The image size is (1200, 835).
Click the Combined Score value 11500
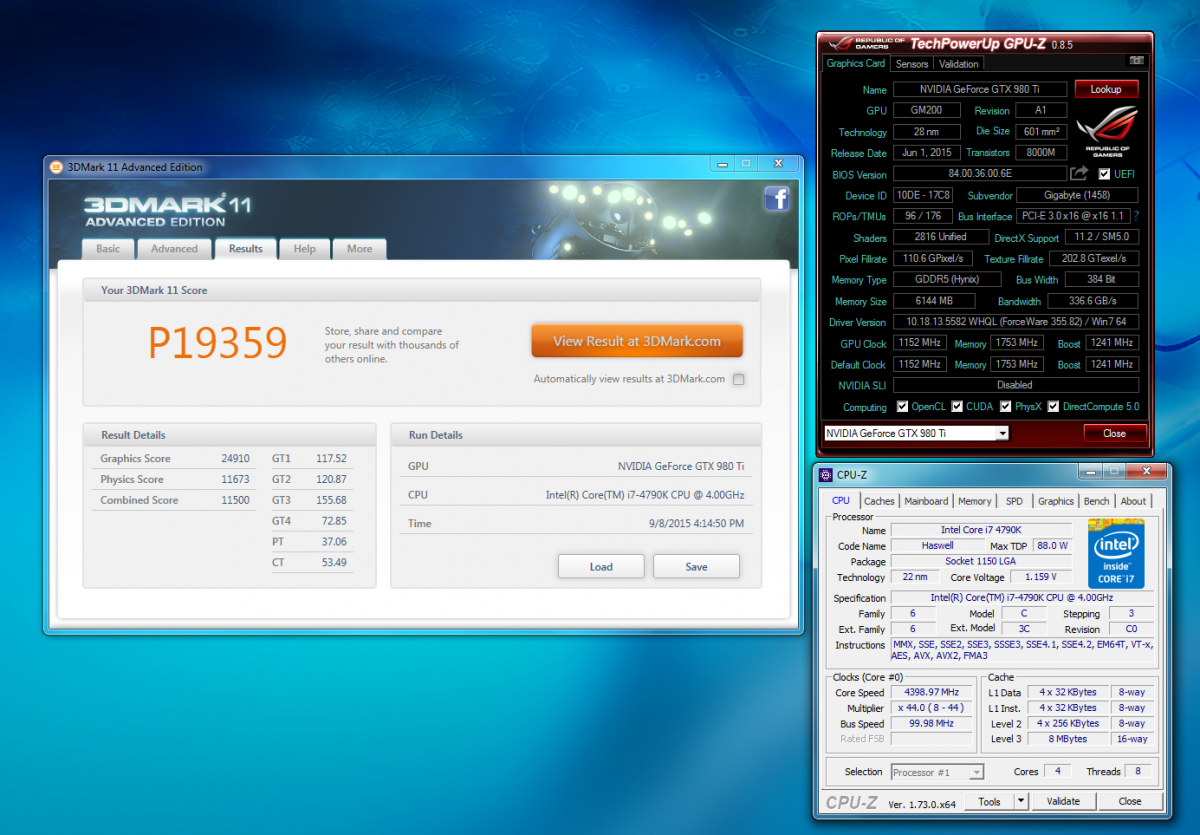click(235, 500)
